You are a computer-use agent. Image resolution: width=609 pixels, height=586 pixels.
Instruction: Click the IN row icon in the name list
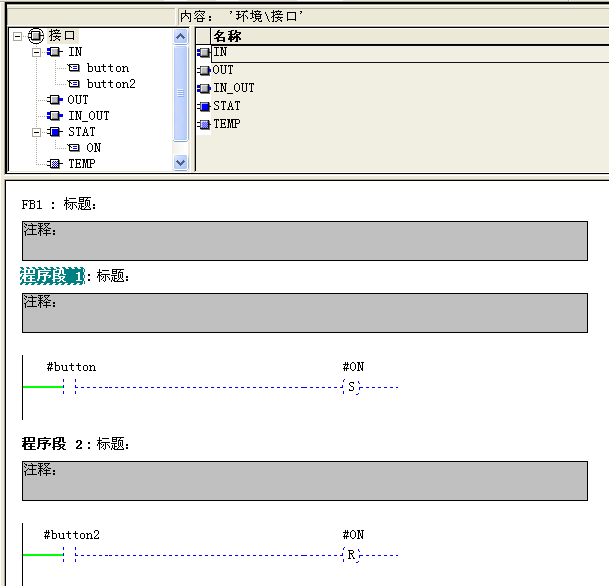coord(204,52)
